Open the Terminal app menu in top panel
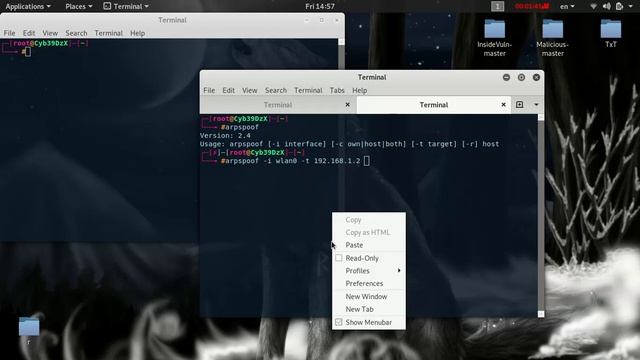 click(126, 6)
